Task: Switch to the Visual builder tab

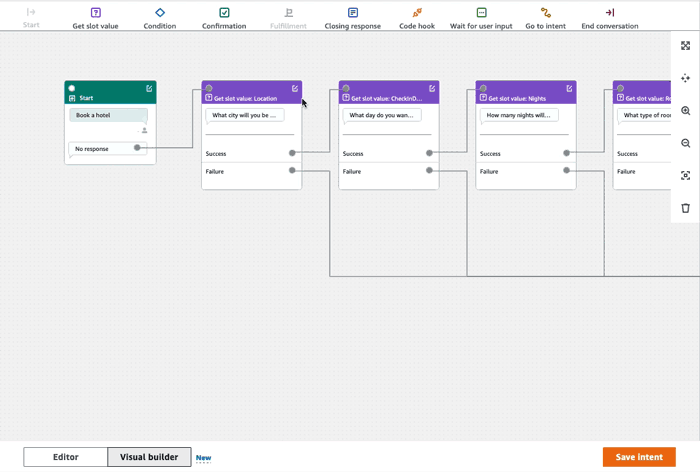Action: click(x=149, y=457)
